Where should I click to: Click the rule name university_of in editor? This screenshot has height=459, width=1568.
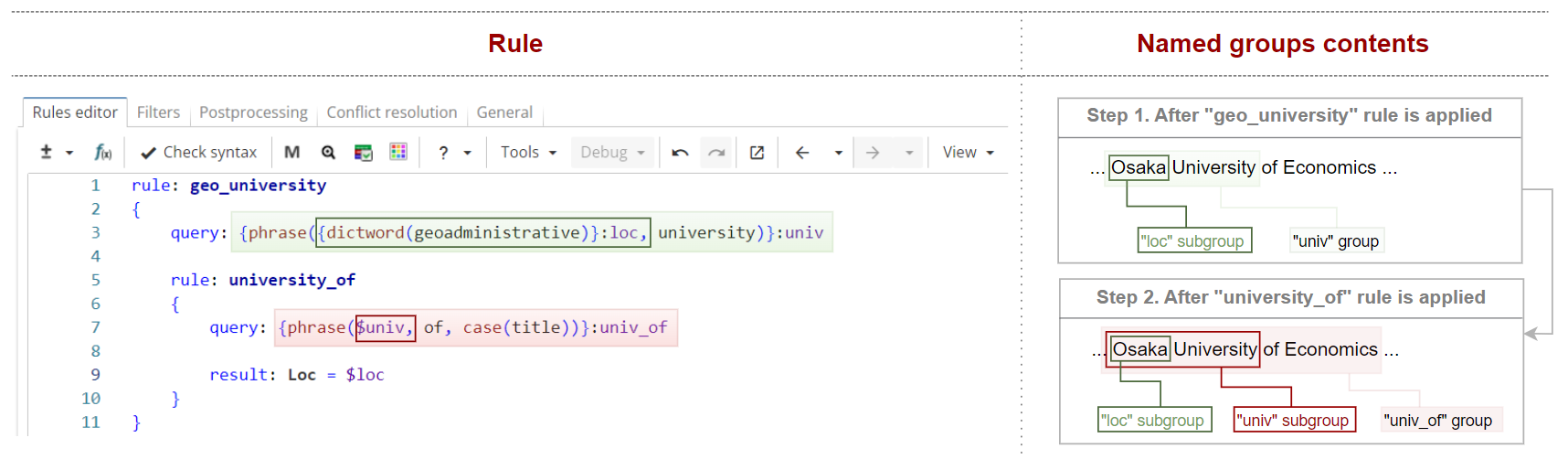(x=291, y=280)
